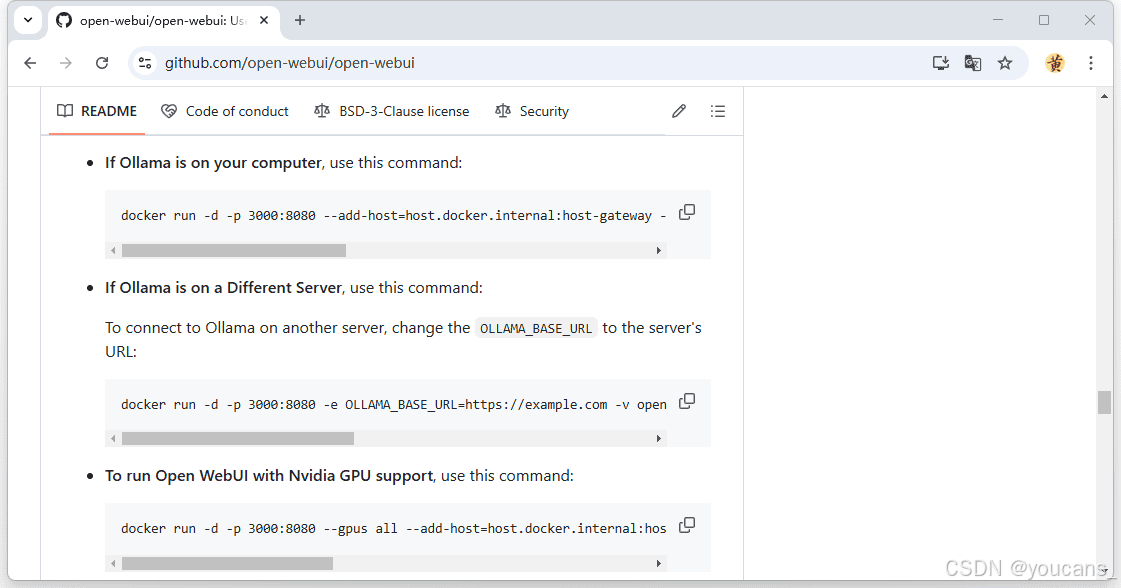Click 'If Ollama is on a Different Server' text
This screenshot has height=588, width=1121.
(223, 288)
